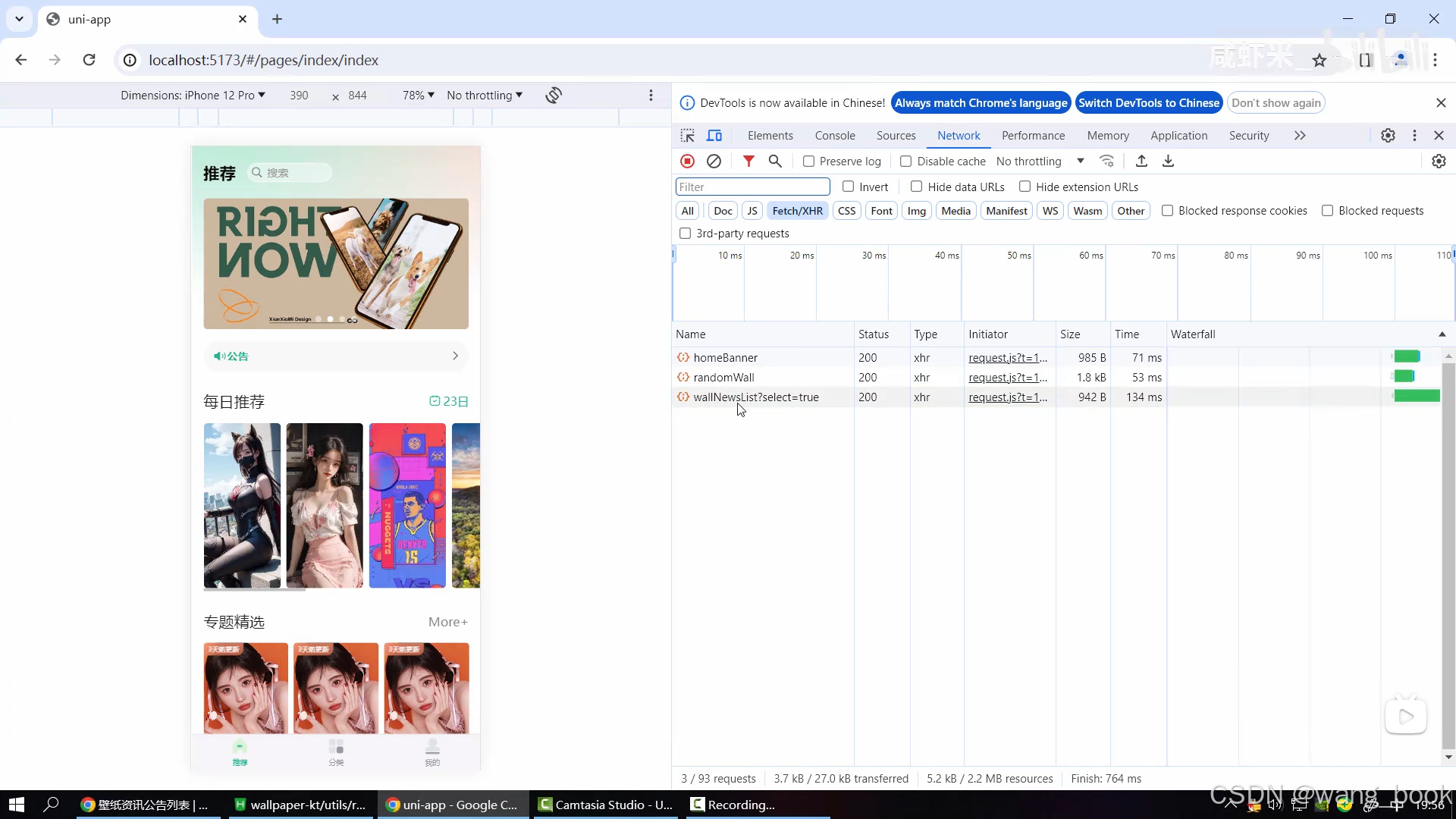The image size is (1456, 819).
Task: Click Switch DevTools to Chinese button
Action: [1148, 103]
